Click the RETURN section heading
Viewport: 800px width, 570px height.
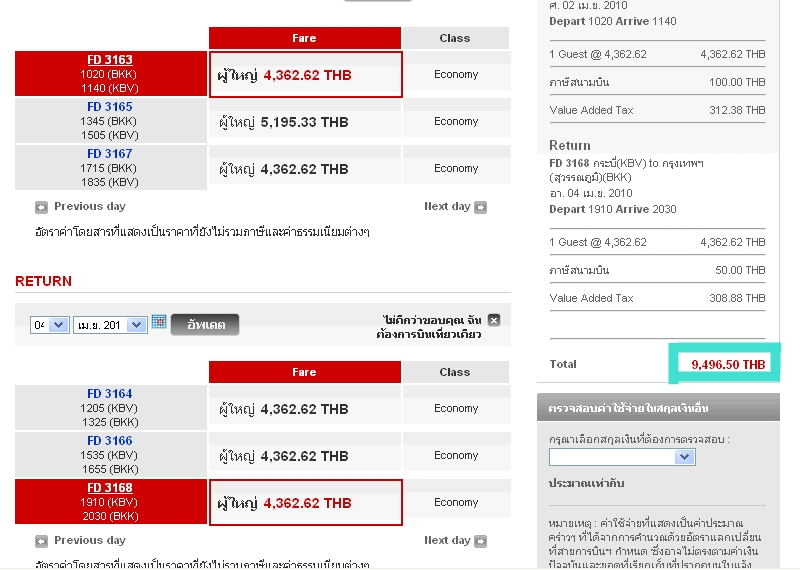click(x=43, y=281)
